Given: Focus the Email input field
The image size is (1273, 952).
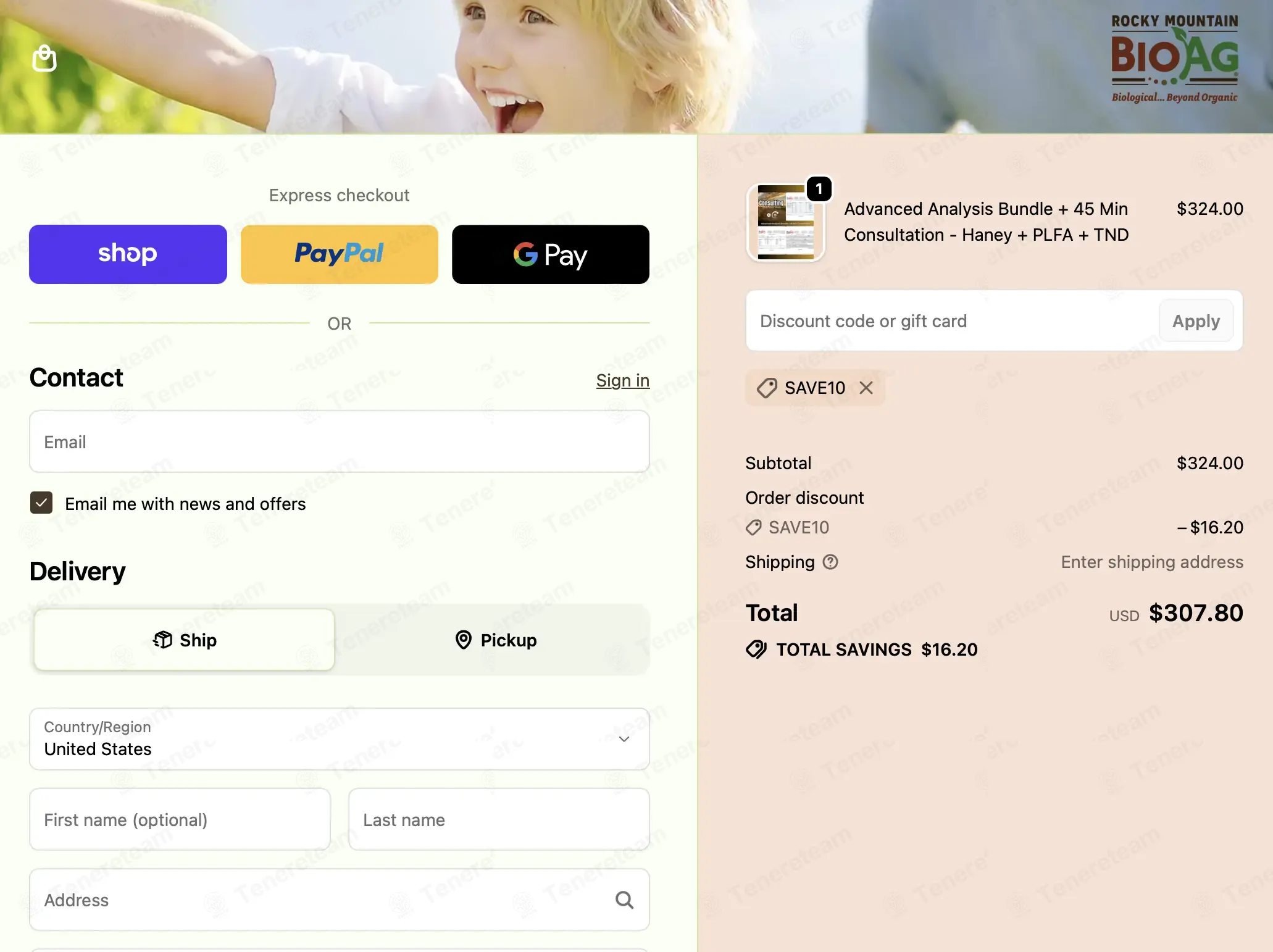Looking at the screenshot, I should coord(340,442).
